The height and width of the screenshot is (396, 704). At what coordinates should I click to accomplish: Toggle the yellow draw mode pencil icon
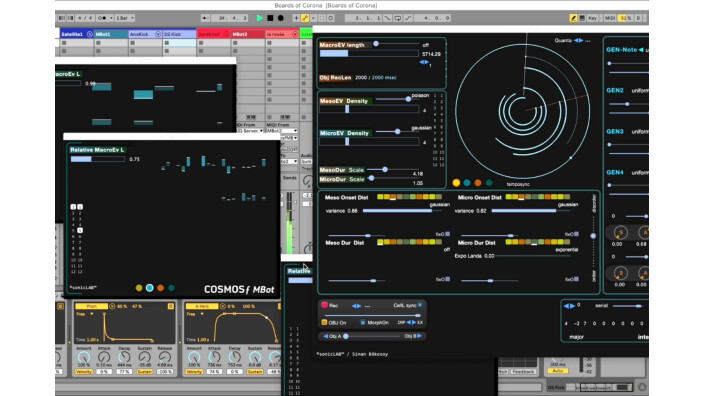[573, 18]
